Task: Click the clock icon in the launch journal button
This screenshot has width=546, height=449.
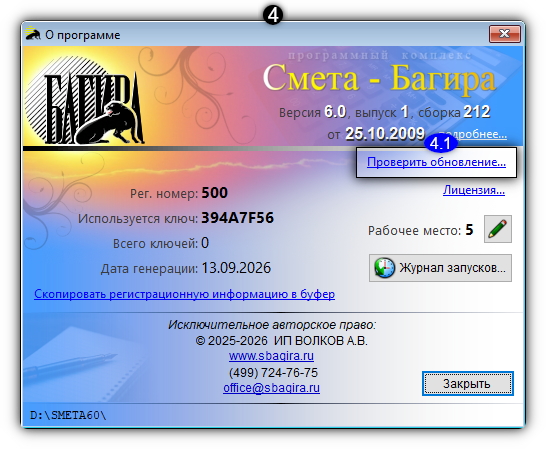Action: (x=384, y=268)
